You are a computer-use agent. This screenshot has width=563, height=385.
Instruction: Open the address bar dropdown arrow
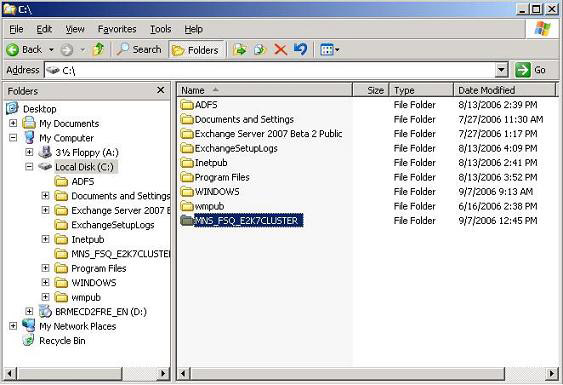501,70
